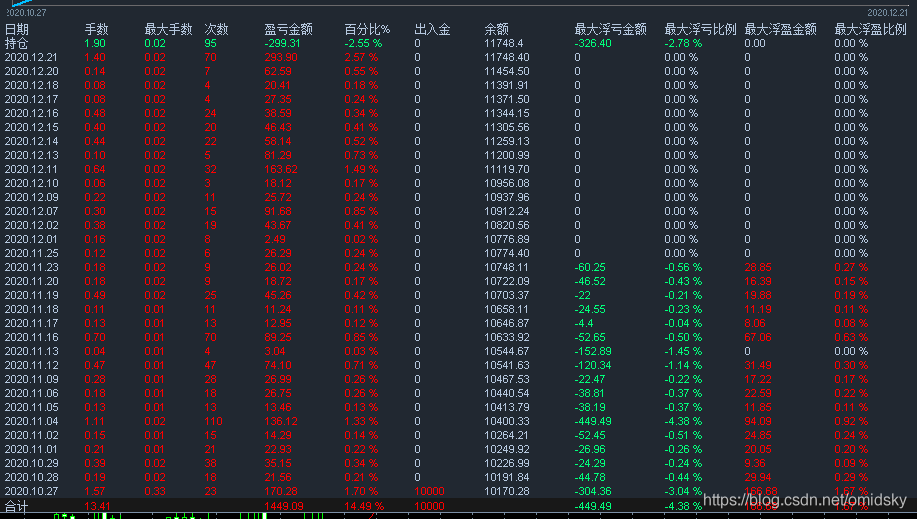The width and height of the screenshot is (917, 519).
Task: Click balance 11454.50 in the 2020.12.20 row
Action: coord(506,71)
